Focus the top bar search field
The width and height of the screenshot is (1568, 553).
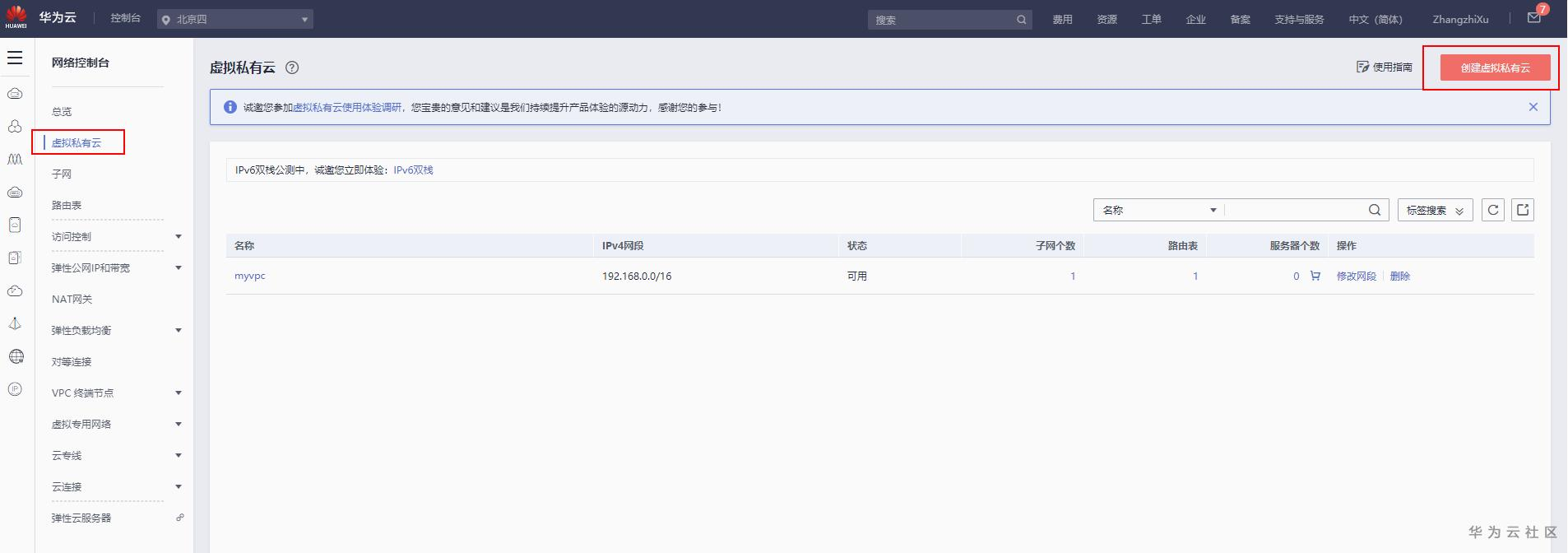click(940, 20)
